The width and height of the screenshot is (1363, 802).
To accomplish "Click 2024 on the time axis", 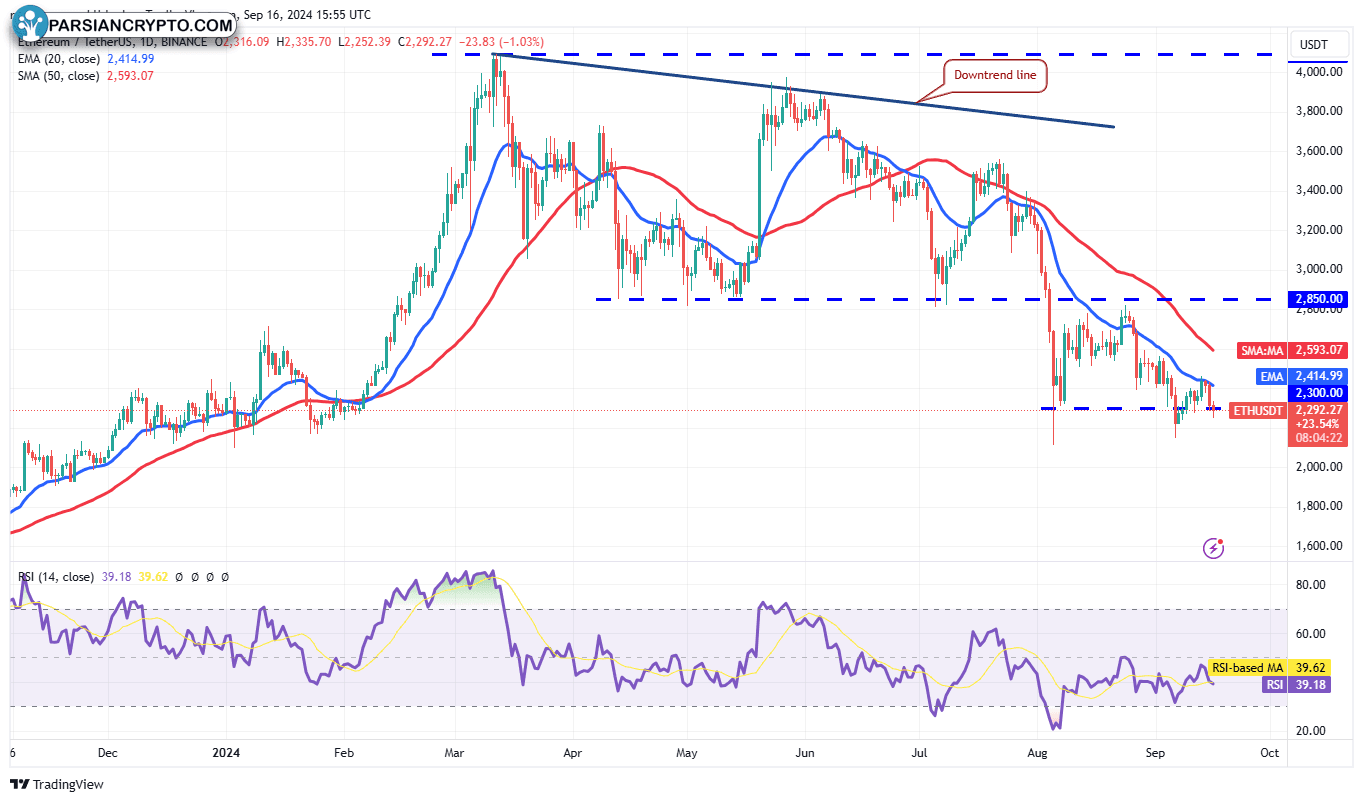I will point(226,752).
